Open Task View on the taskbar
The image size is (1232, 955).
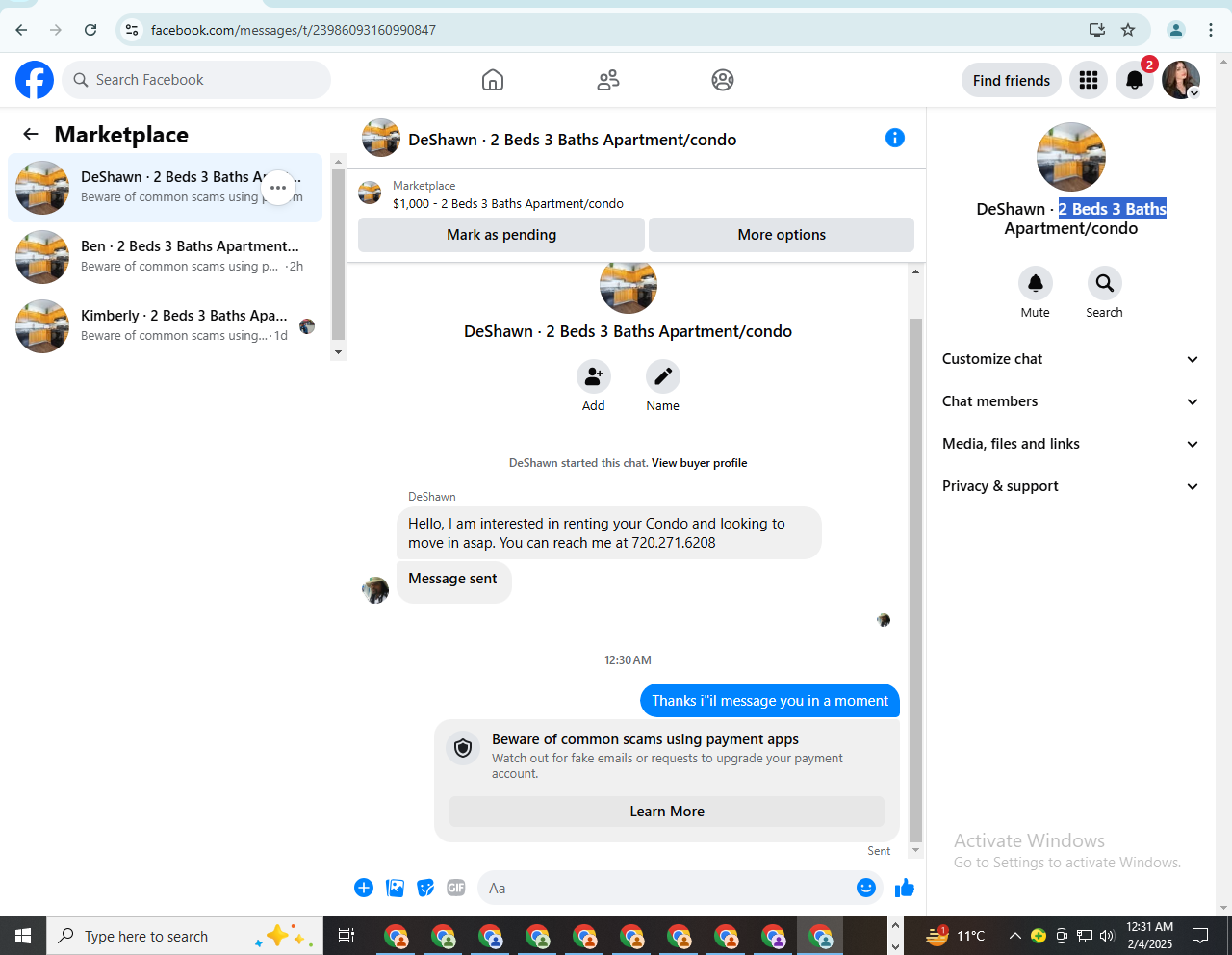tap(346, 936)
